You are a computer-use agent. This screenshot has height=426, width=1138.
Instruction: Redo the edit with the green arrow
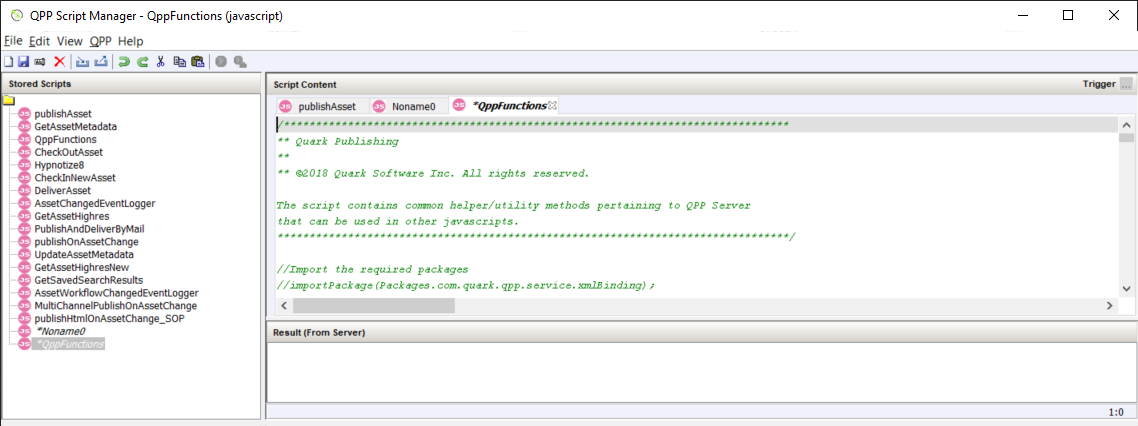[x=142, y=62]
